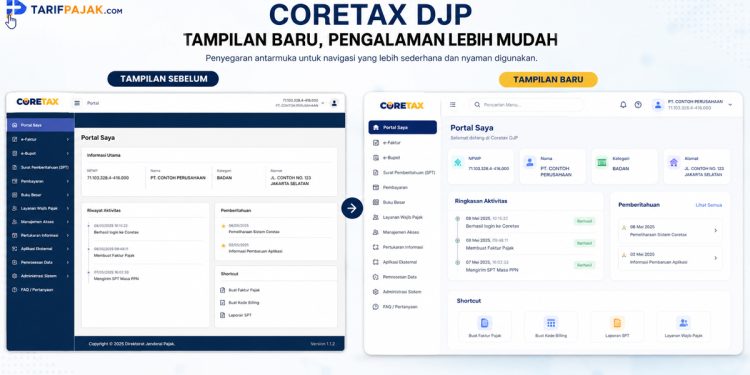The height and width of the screenshot is (375, 750).
Task: Expand Layanan Wajib Pajak chevron in old sidebar
Action: (68, 209)
